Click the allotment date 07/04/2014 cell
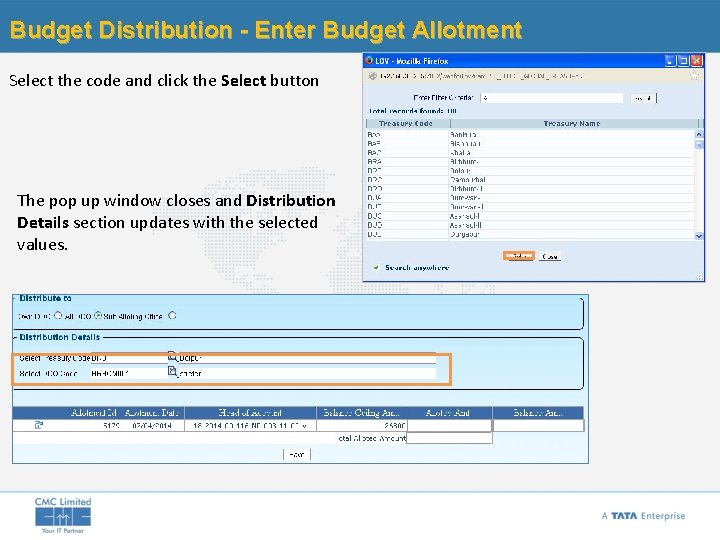 coord(152,426)
